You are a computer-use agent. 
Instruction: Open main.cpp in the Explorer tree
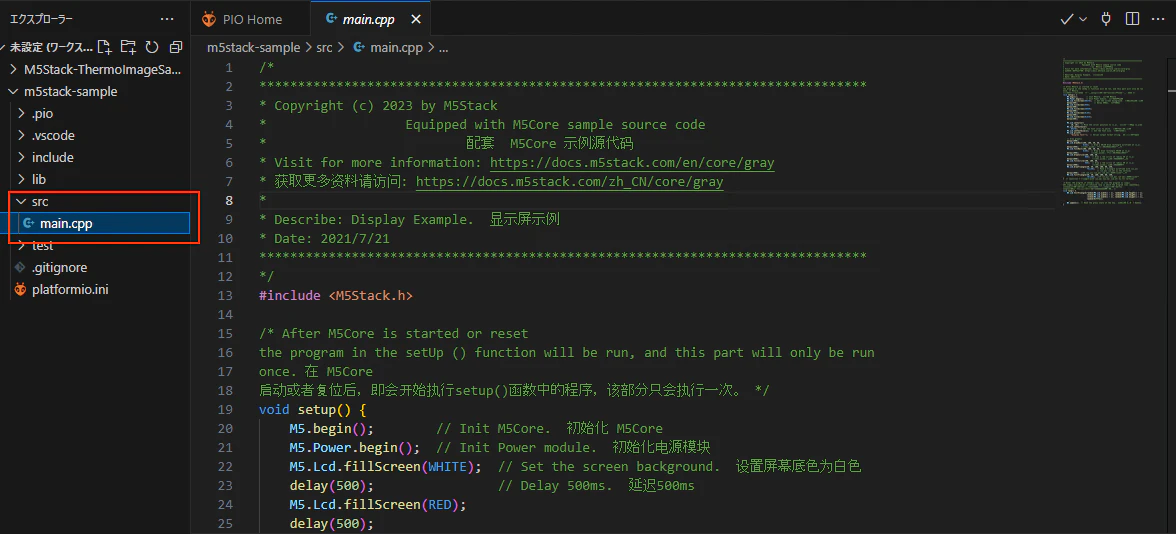[x=95, y=224]
